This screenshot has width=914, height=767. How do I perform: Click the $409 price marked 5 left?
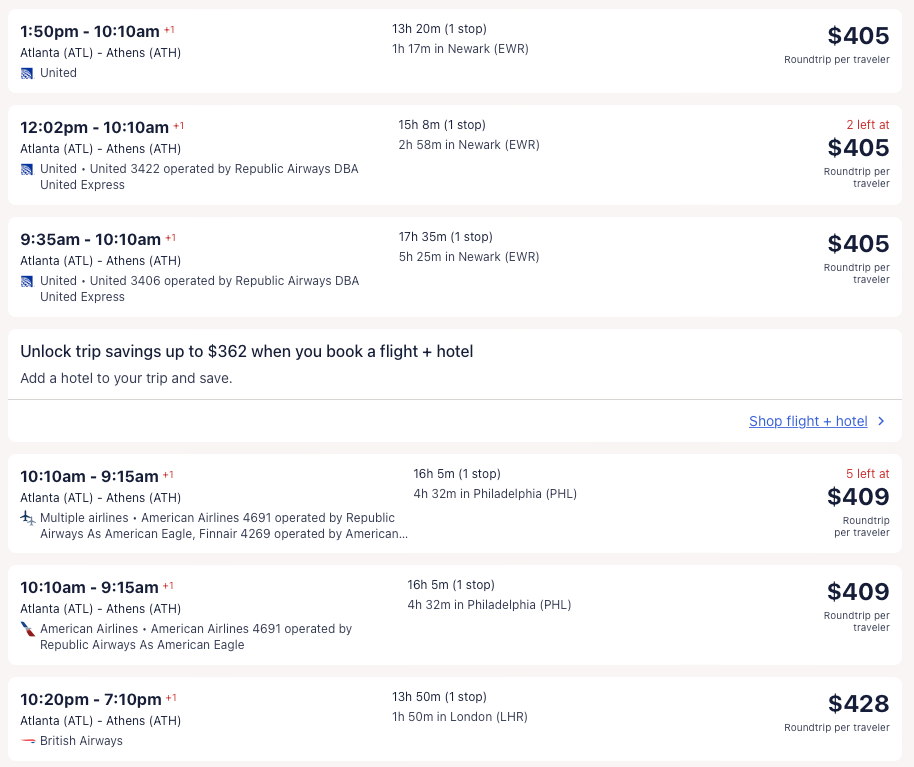(858, 497)
